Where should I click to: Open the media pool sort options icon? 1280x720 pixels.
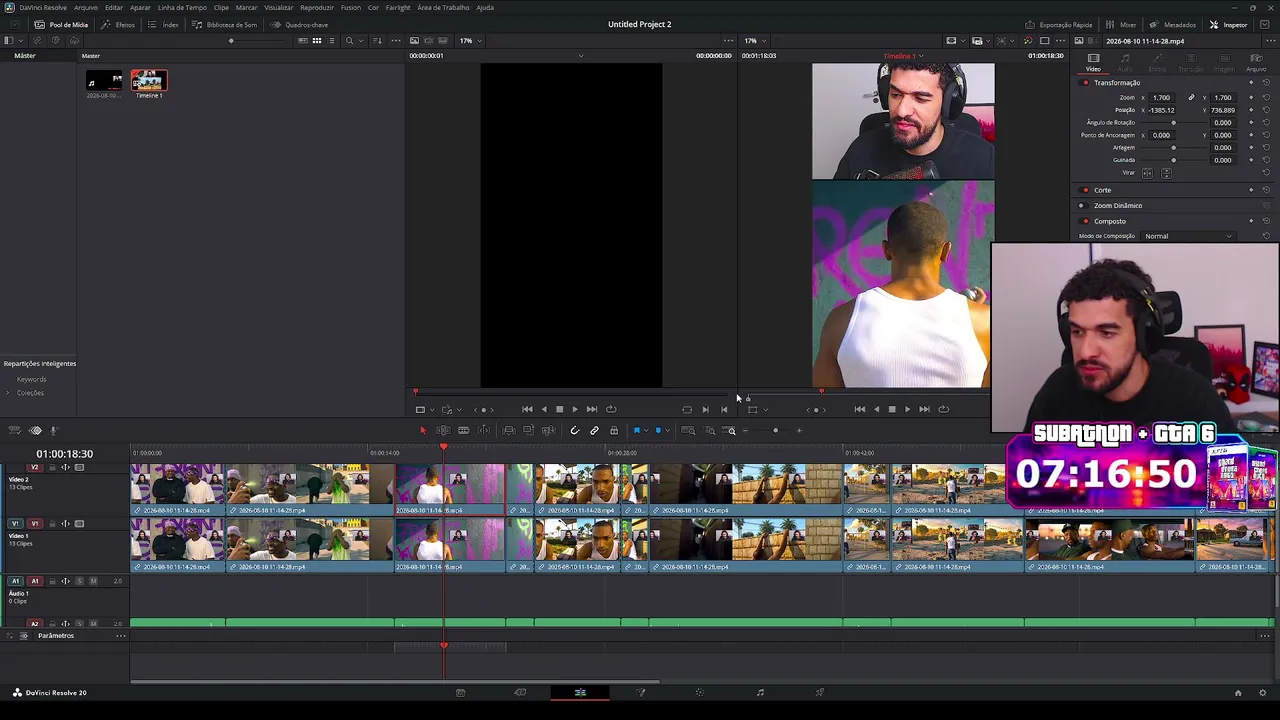(x=377, y=40)
